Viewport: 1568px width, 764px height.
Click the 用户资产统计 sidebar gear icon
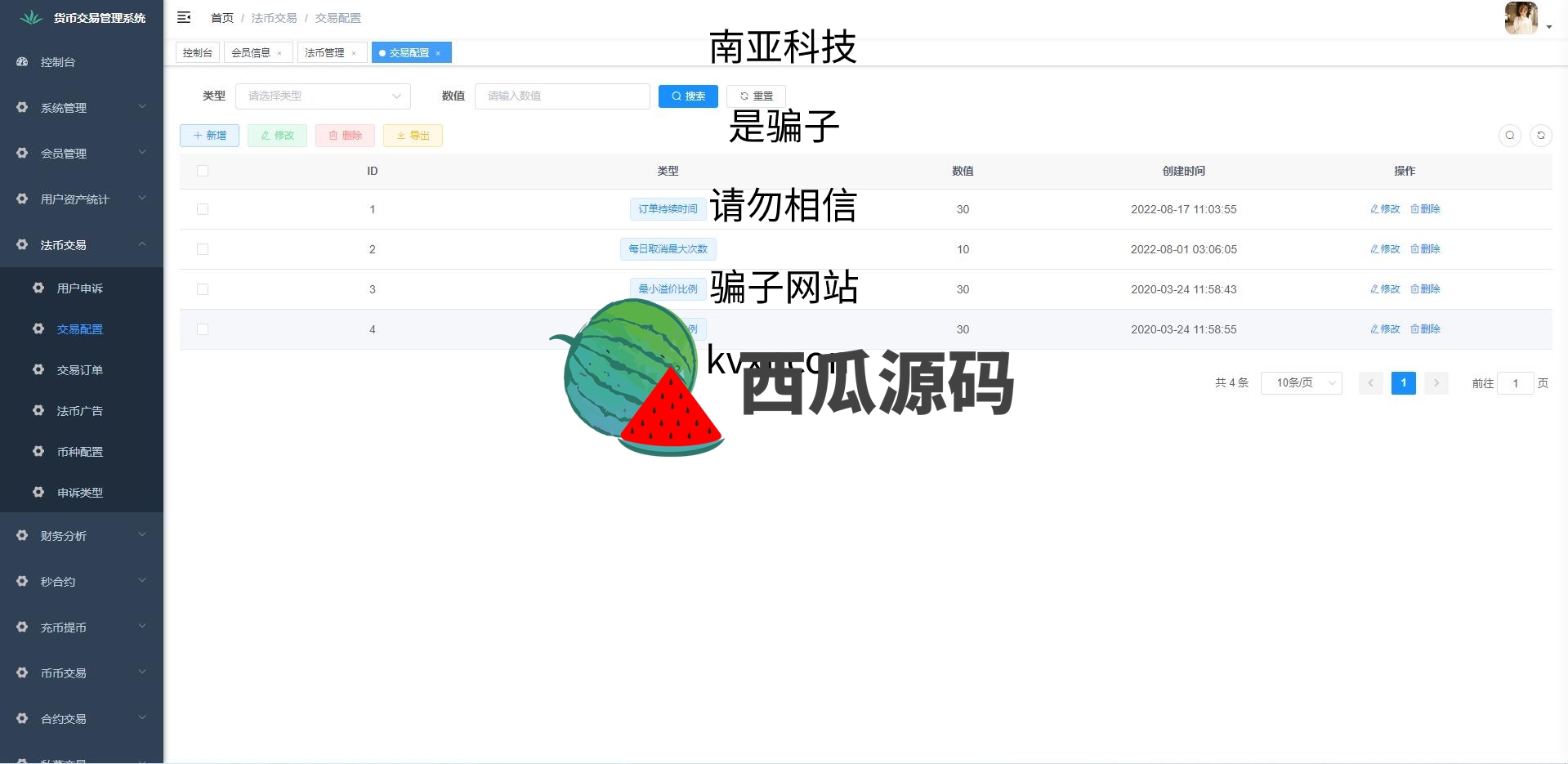[22, 199]
